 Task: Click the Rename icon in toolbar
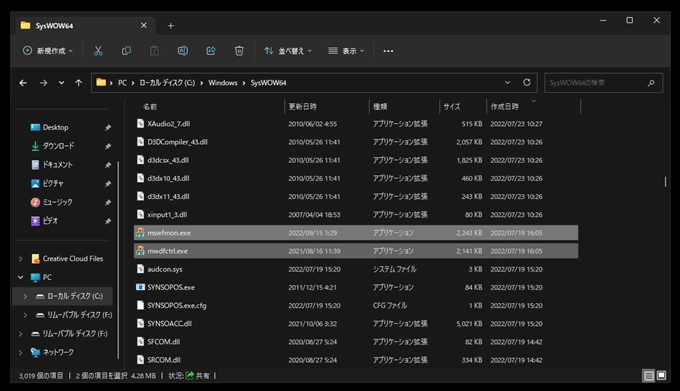pyautogui.click(x=183, y=51)
